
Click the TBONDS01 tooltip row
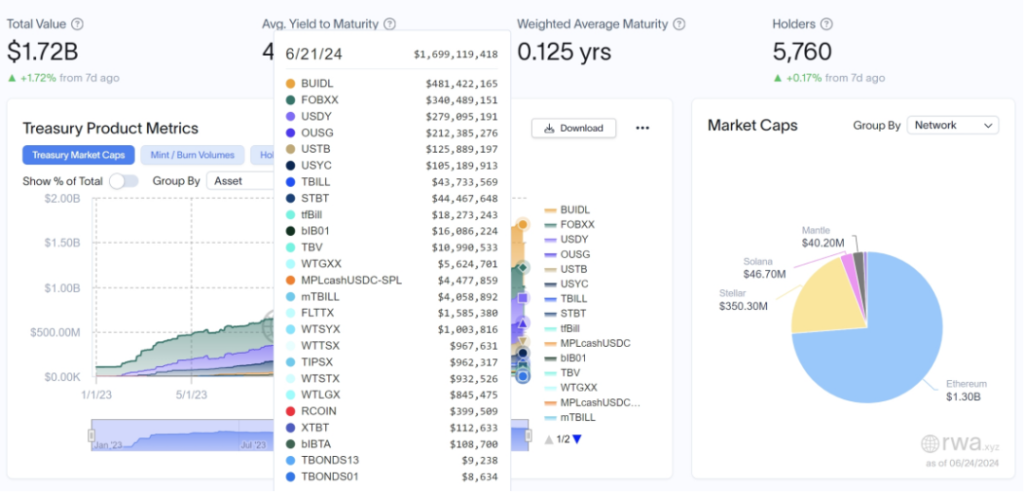click(x=391, y=476)
